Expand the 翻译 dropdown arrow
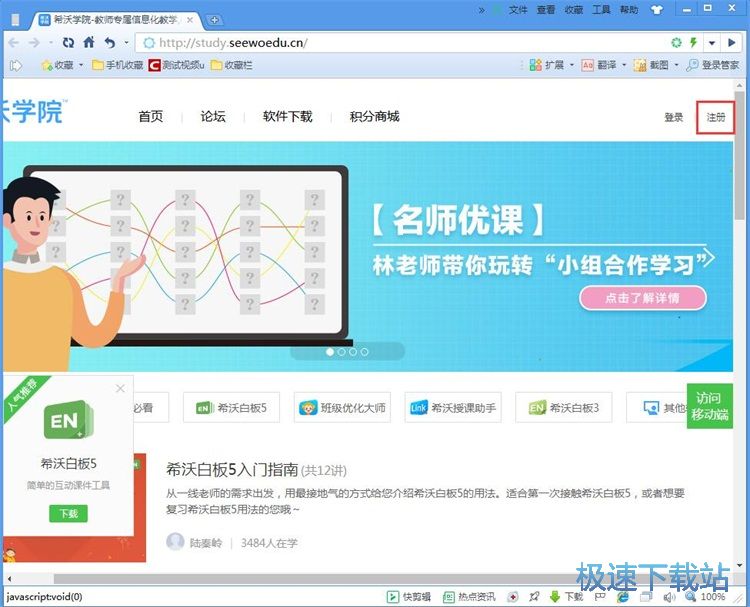Image resolution: width=750 pixels, height=607 pixels. pos(624,65)
